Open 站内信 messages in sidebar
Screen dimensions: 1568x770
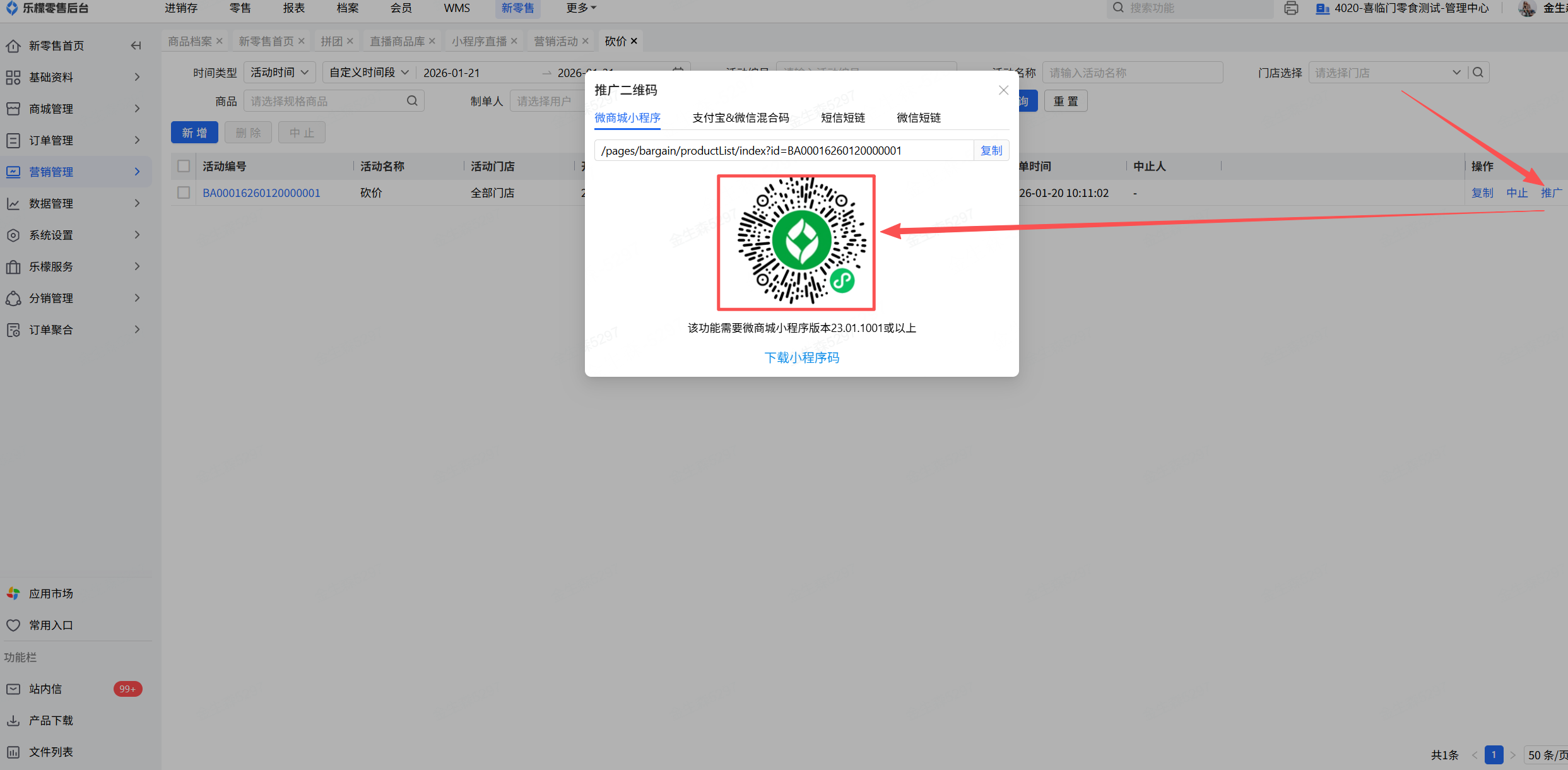click(45, 689)
